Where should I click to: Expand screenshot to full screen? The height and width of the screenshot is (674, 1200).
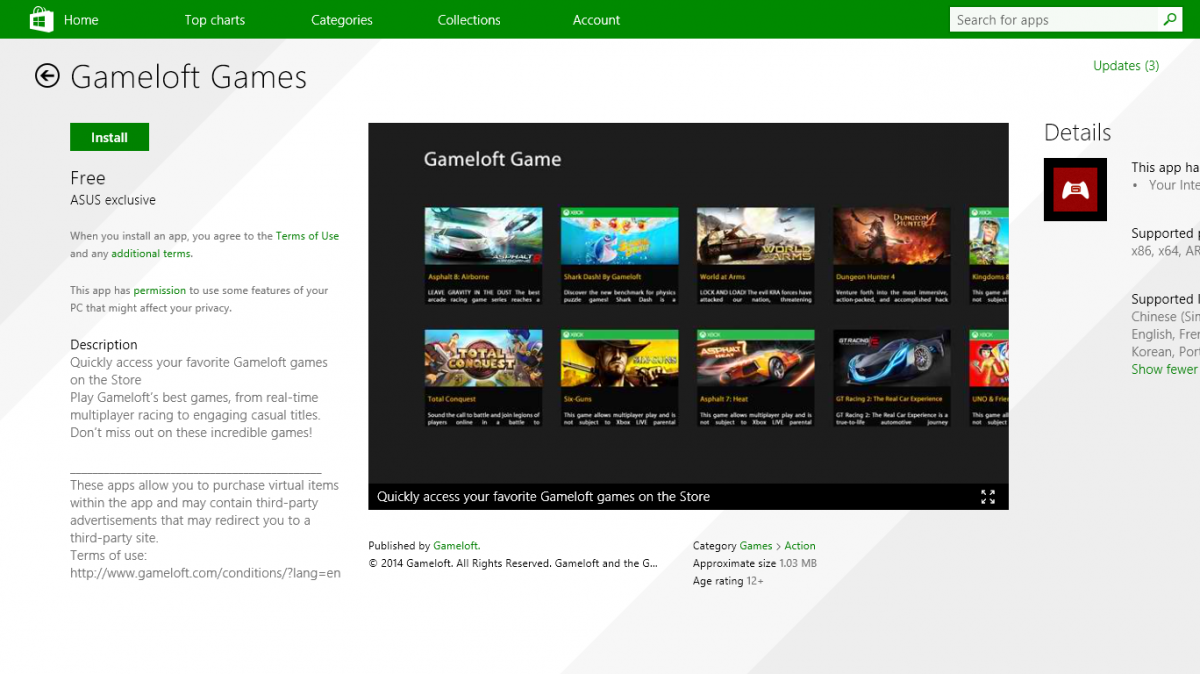[x=988, y=497]
